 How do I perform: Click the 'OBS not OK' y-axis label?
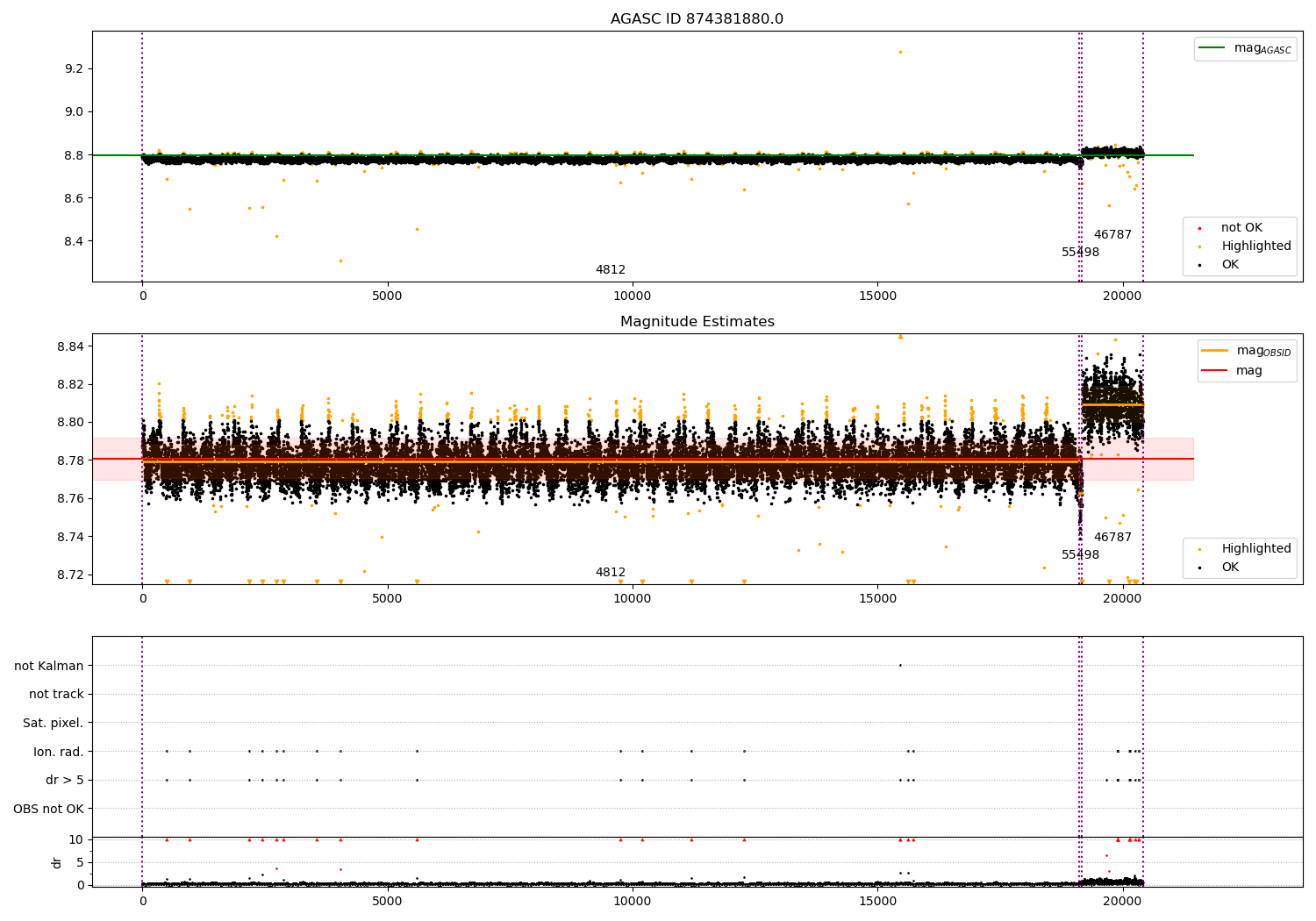[49, 809]
